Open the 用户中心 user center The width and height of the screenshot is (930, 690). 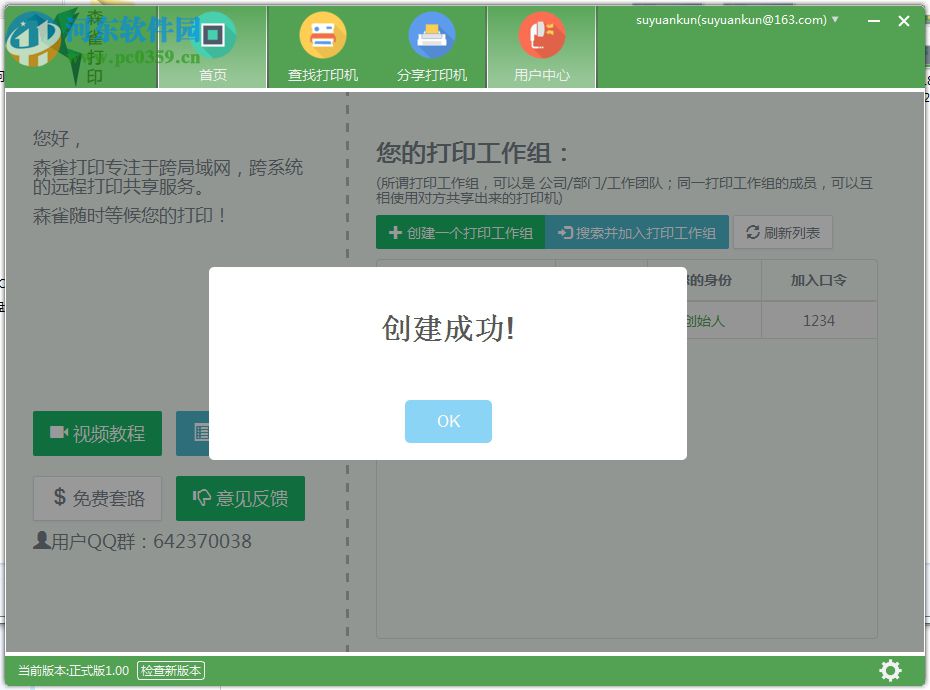click(541, 46)
